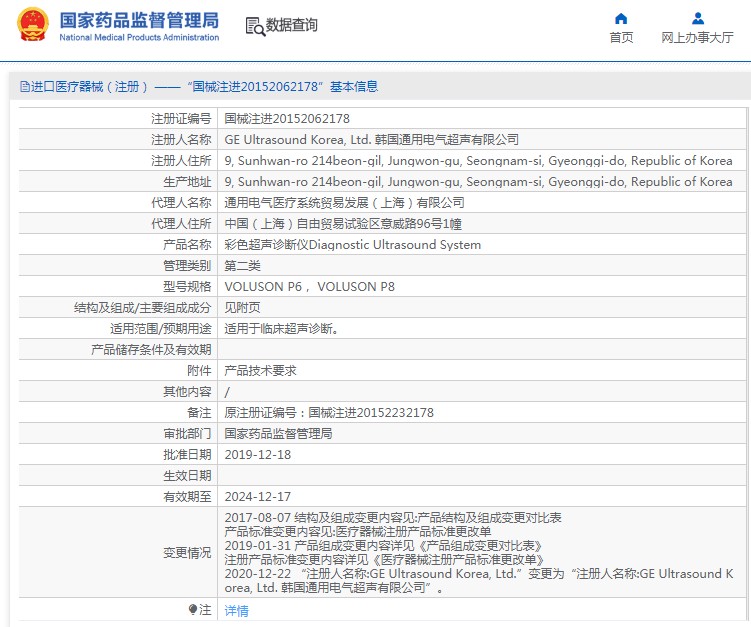Click the 备注 label
Viewport: 751px width, 627px height.
[199, 413]
